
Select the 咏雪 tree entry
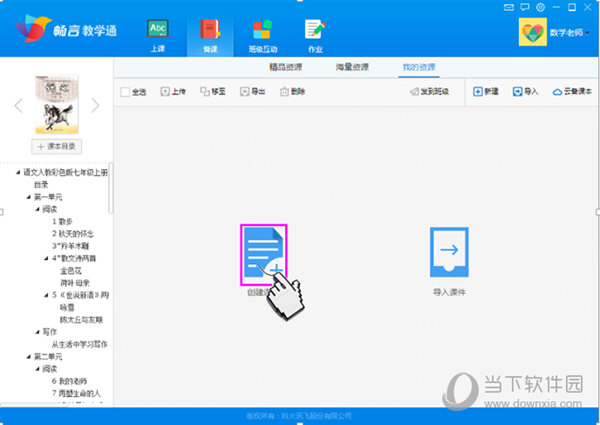tap(67, 307)
